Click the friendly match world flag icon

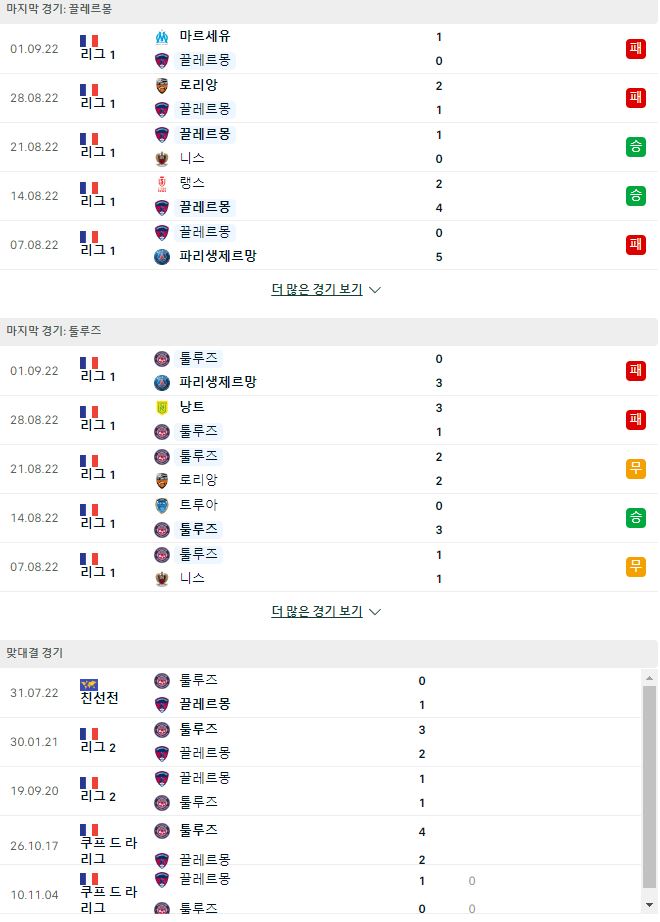pos(89,685)
